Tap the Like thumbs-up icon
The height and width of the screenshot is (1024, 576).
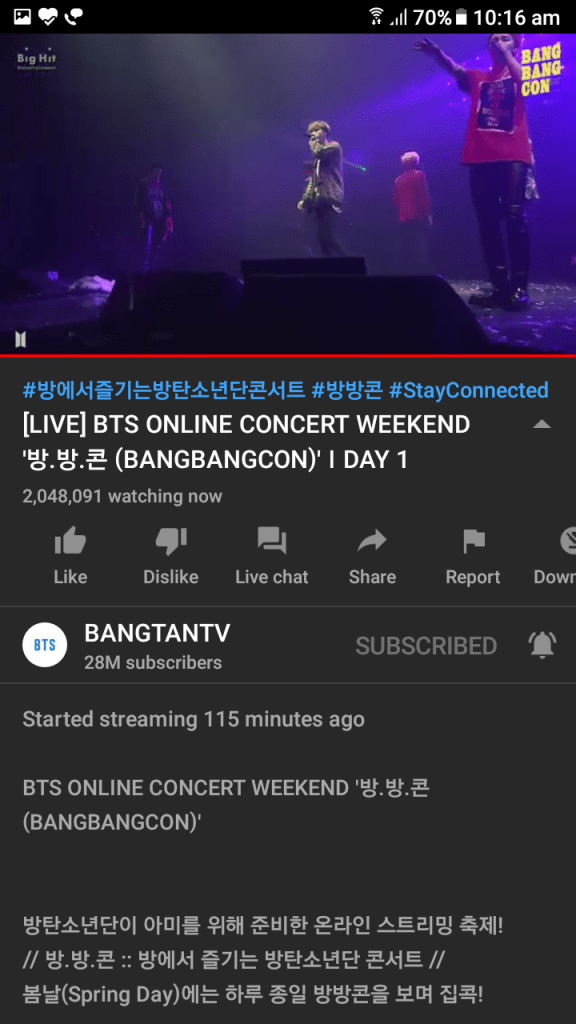70,541
